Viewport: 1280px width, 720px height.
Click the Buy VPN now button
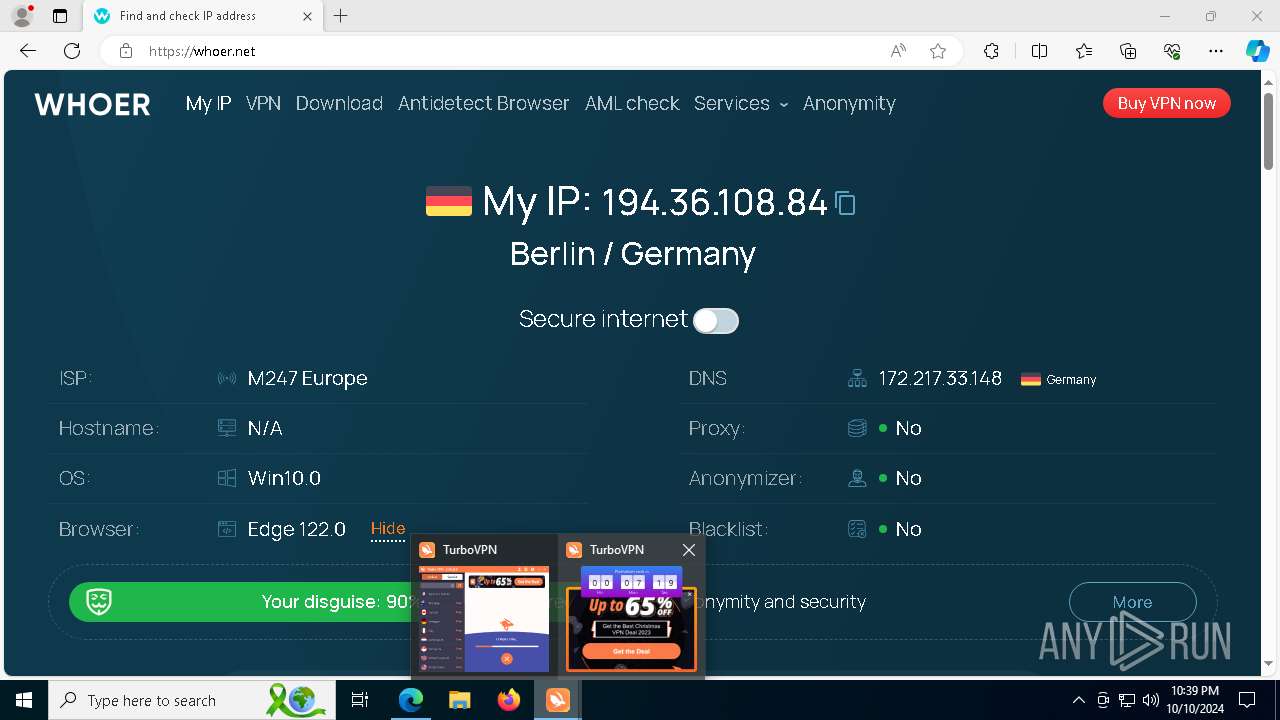click(1166, 103)
